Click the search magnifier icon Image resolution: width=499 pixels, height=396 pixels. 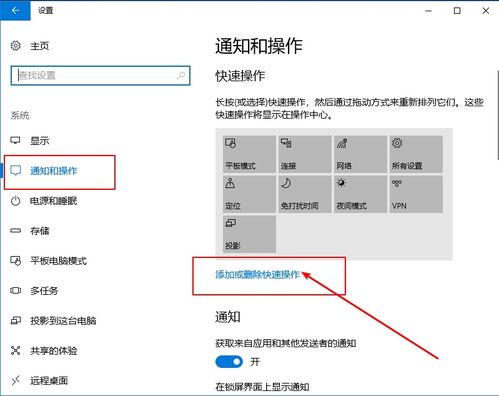181,75
